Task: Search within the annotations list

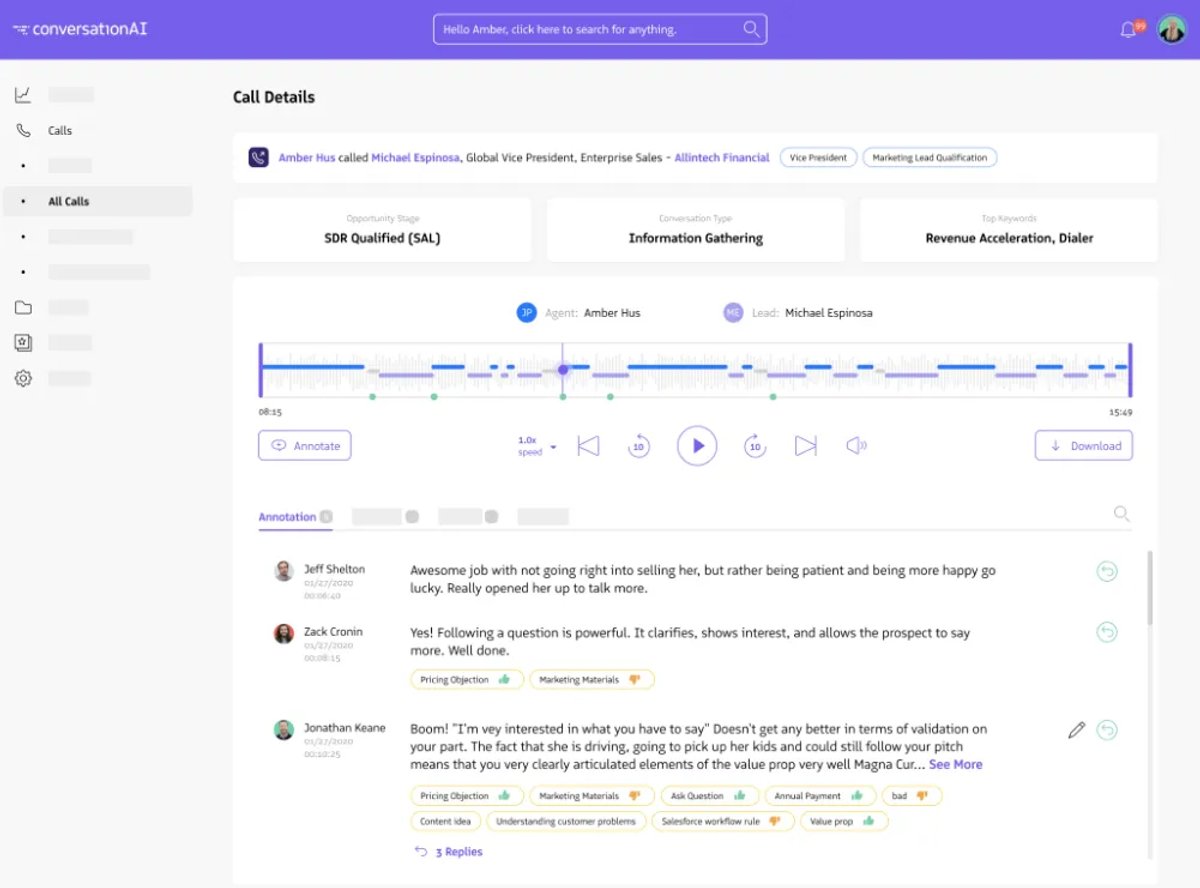Action: 1122,514
